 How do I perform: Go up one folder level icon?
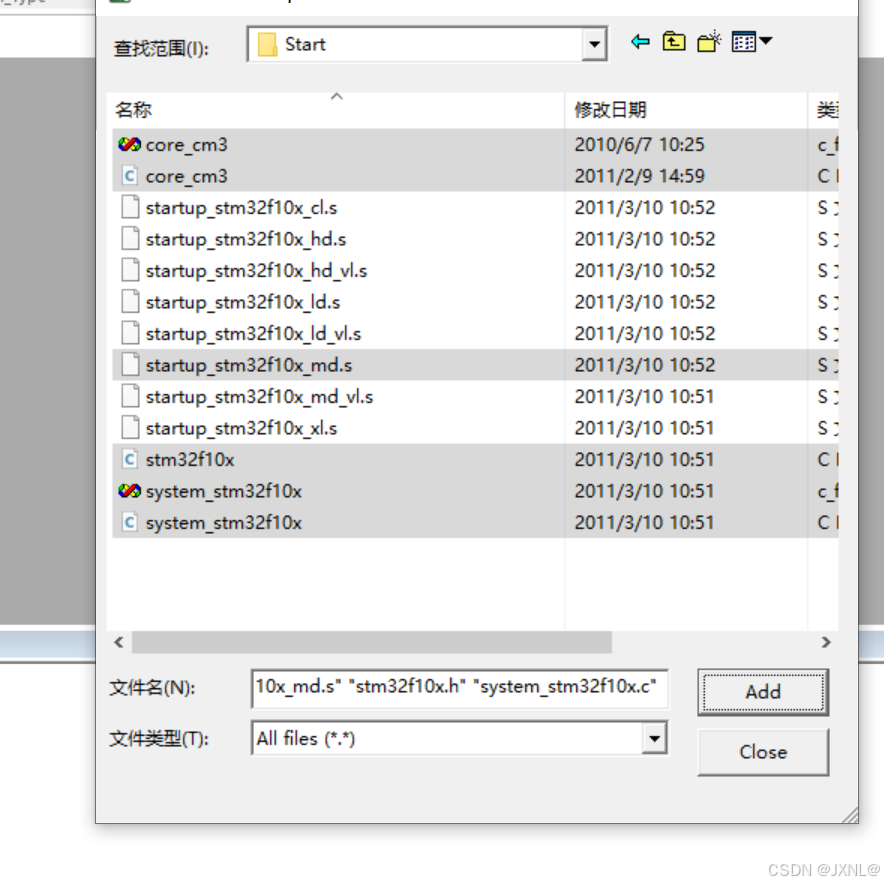[674, 42]
